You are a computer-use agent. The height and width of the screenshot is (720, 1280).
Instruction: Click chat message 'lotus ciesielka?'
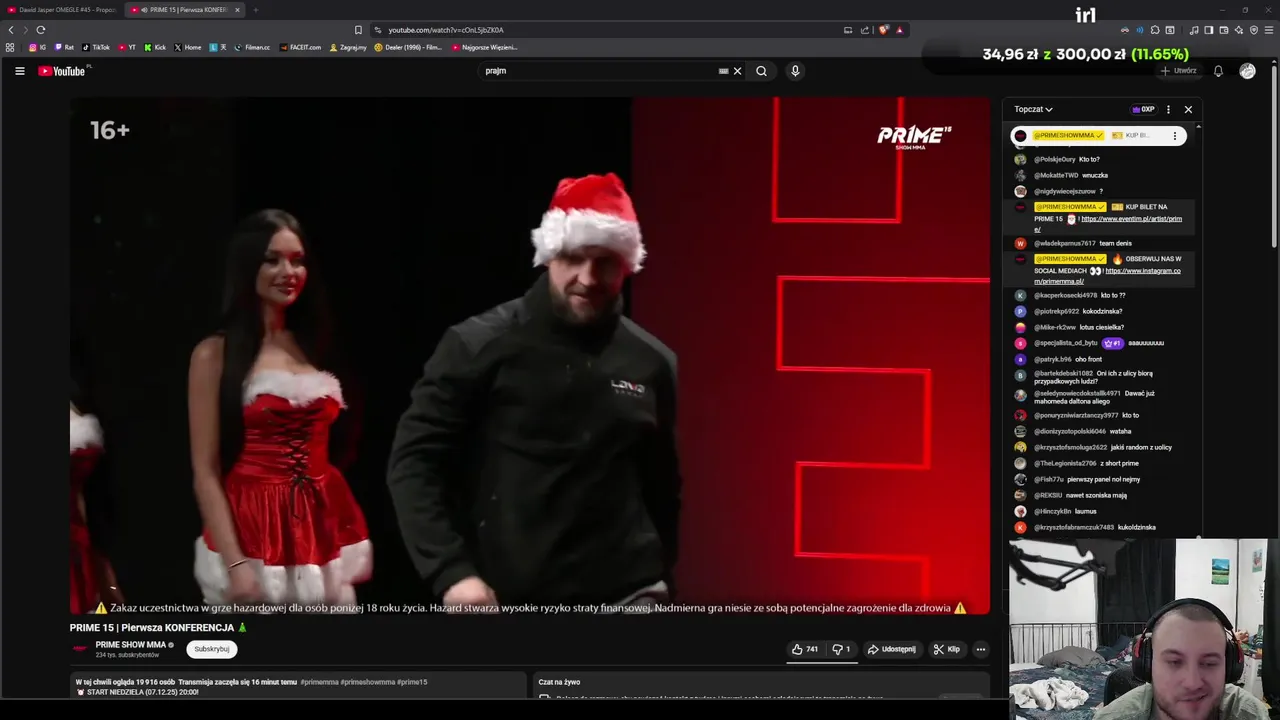(x=1100, y=327)
